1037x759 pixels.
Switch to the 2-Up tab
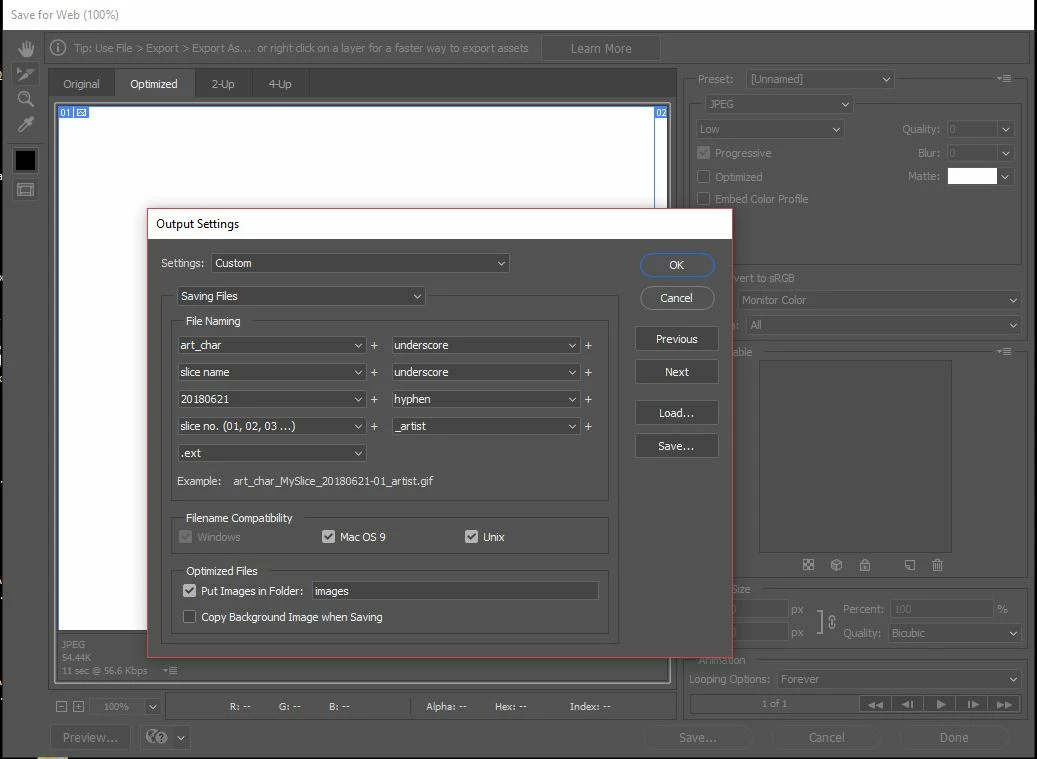[223, 84]
